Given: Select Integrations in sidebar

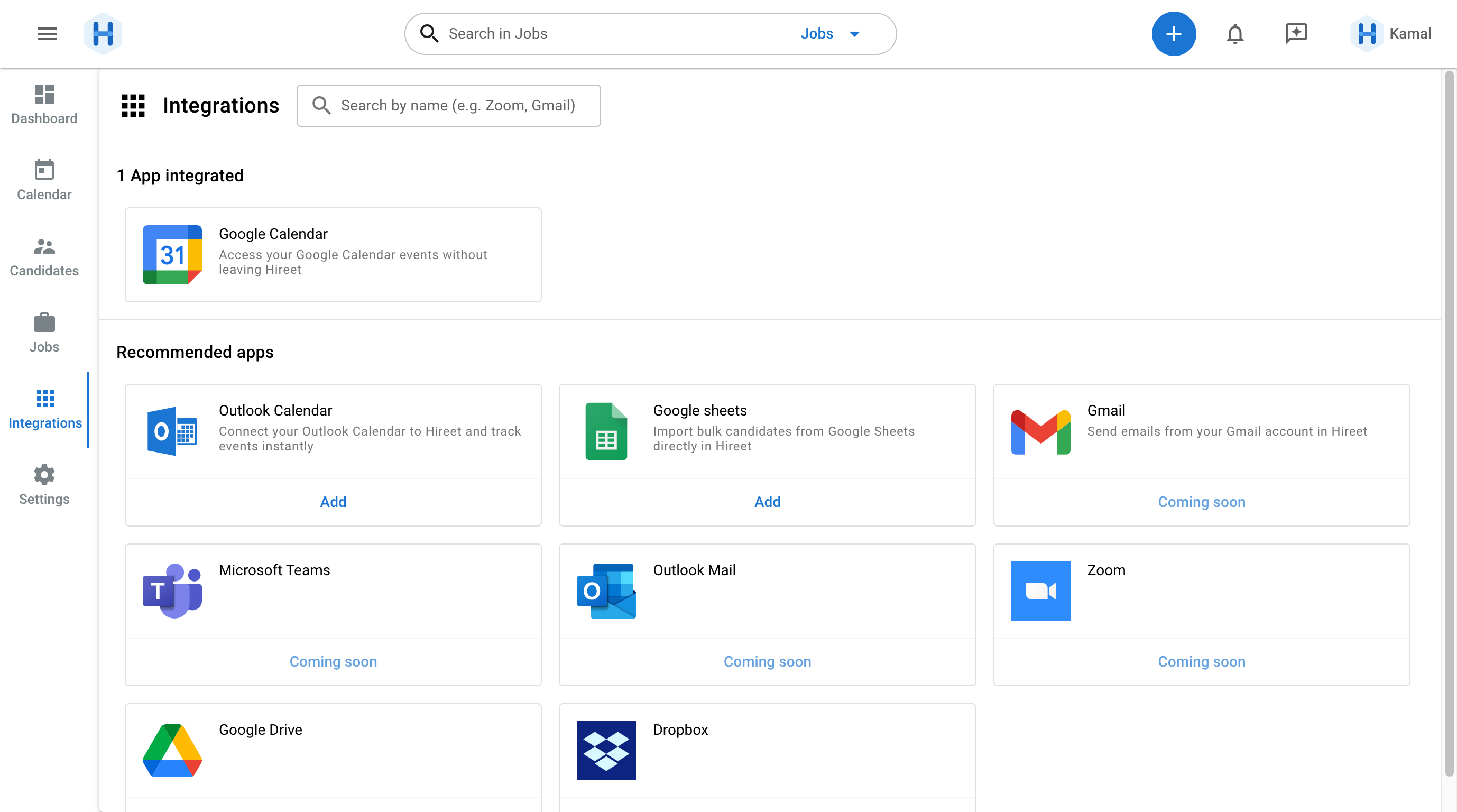Looking at the screenshot, I should click(45, 409).
